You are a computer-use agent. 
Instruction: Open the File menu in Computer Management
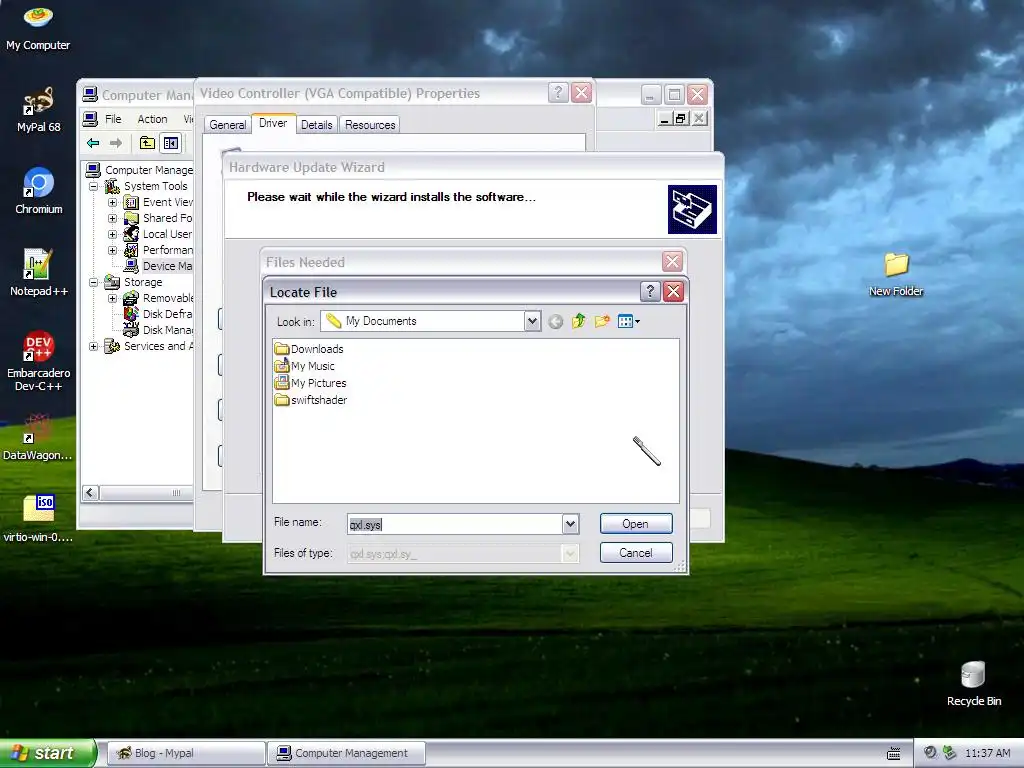[x=113, y=119]
